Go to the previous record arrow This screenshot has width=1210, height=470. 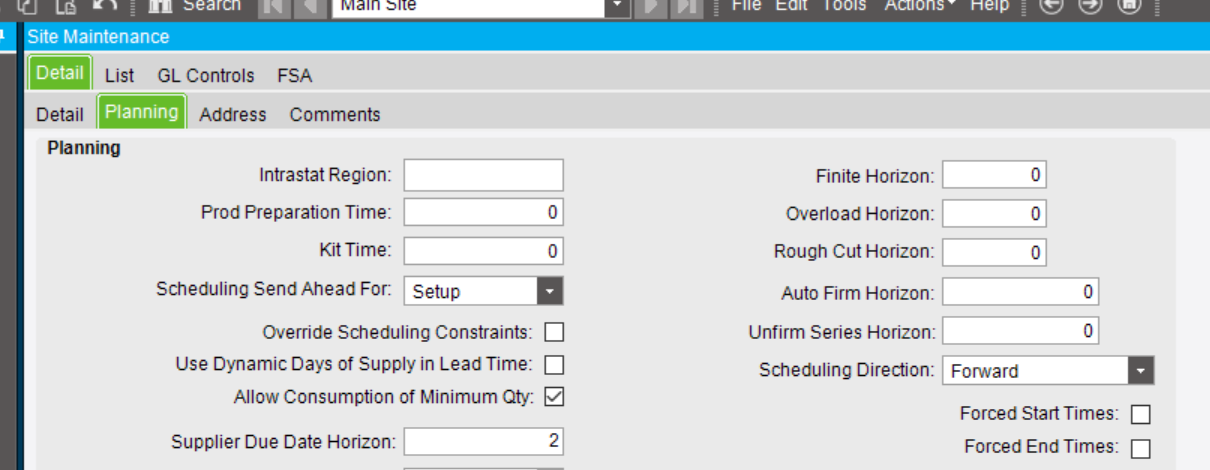coord(309,5)
